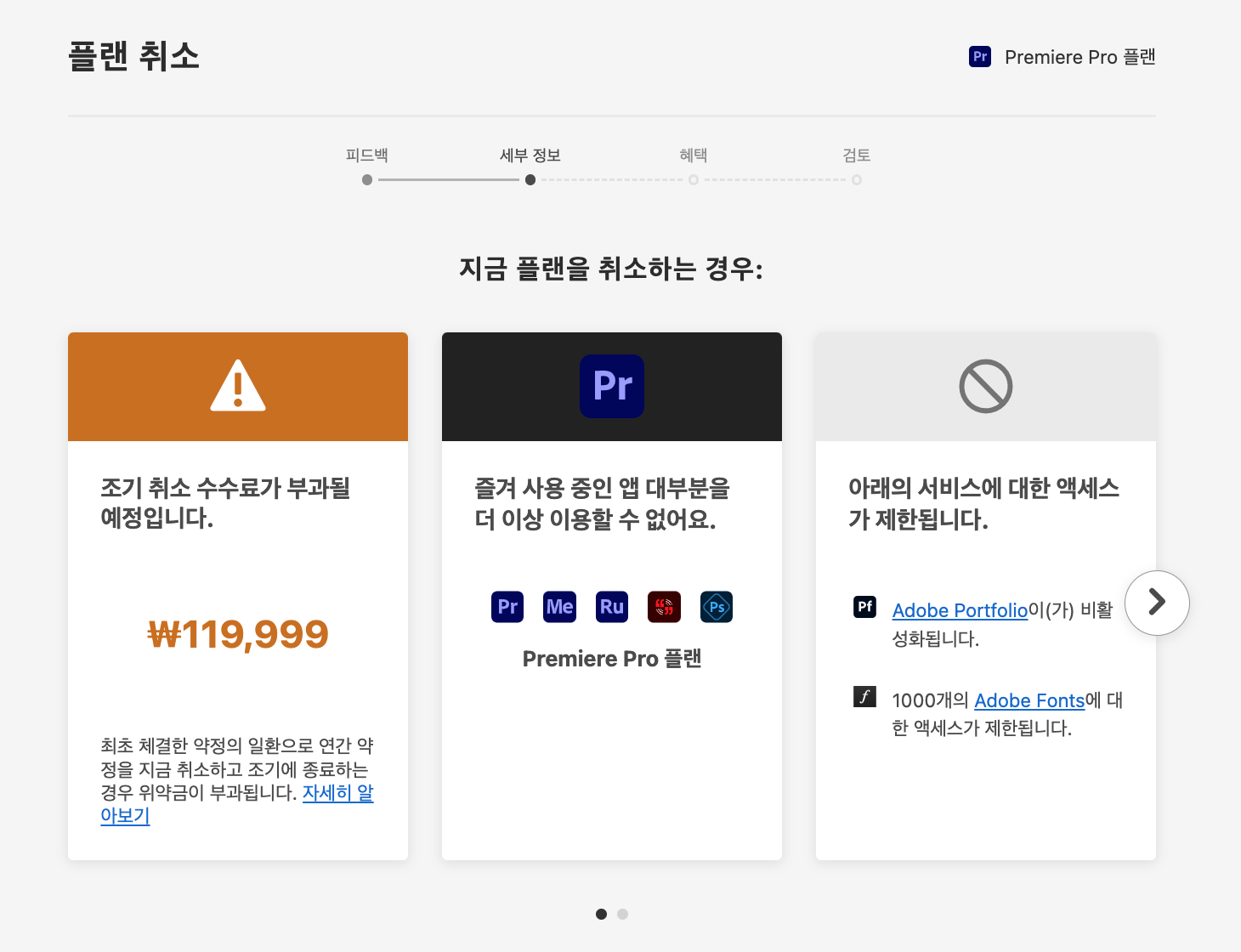Click the 피드백 progress dot
Screen dimensions: 1241x952
point(367,180)
